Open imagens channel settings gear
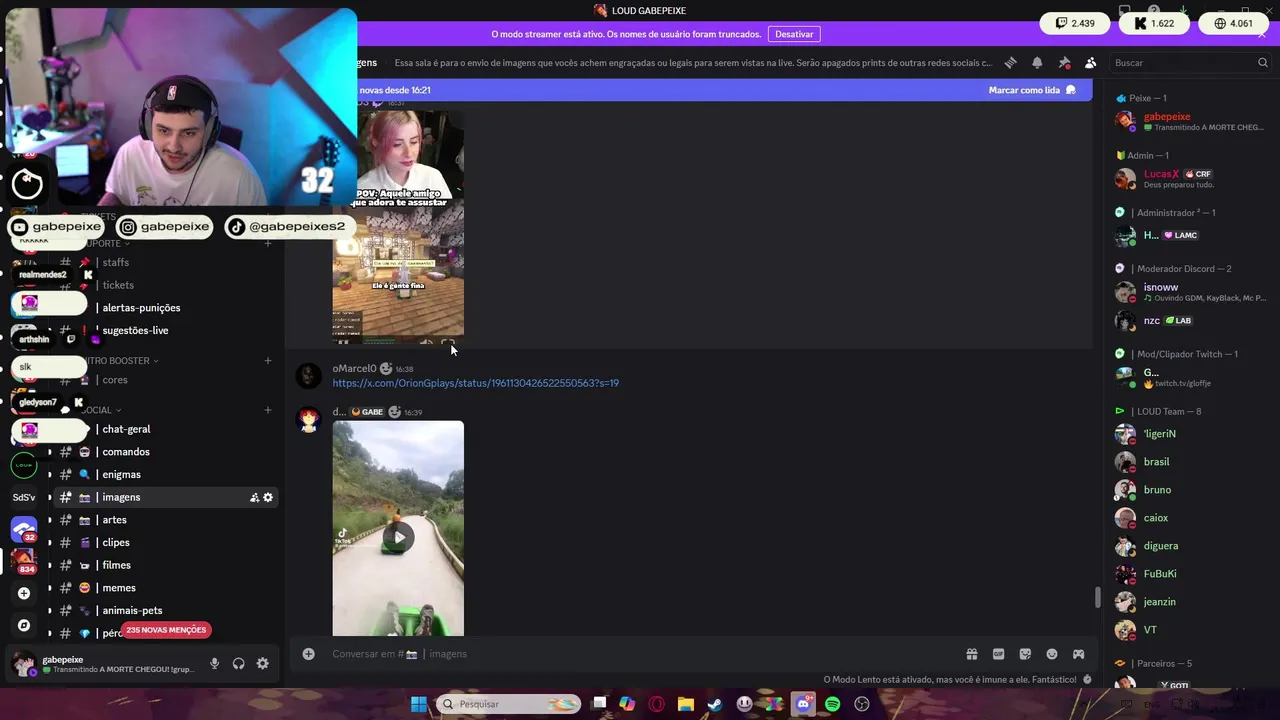 click(x=268, y=498)
